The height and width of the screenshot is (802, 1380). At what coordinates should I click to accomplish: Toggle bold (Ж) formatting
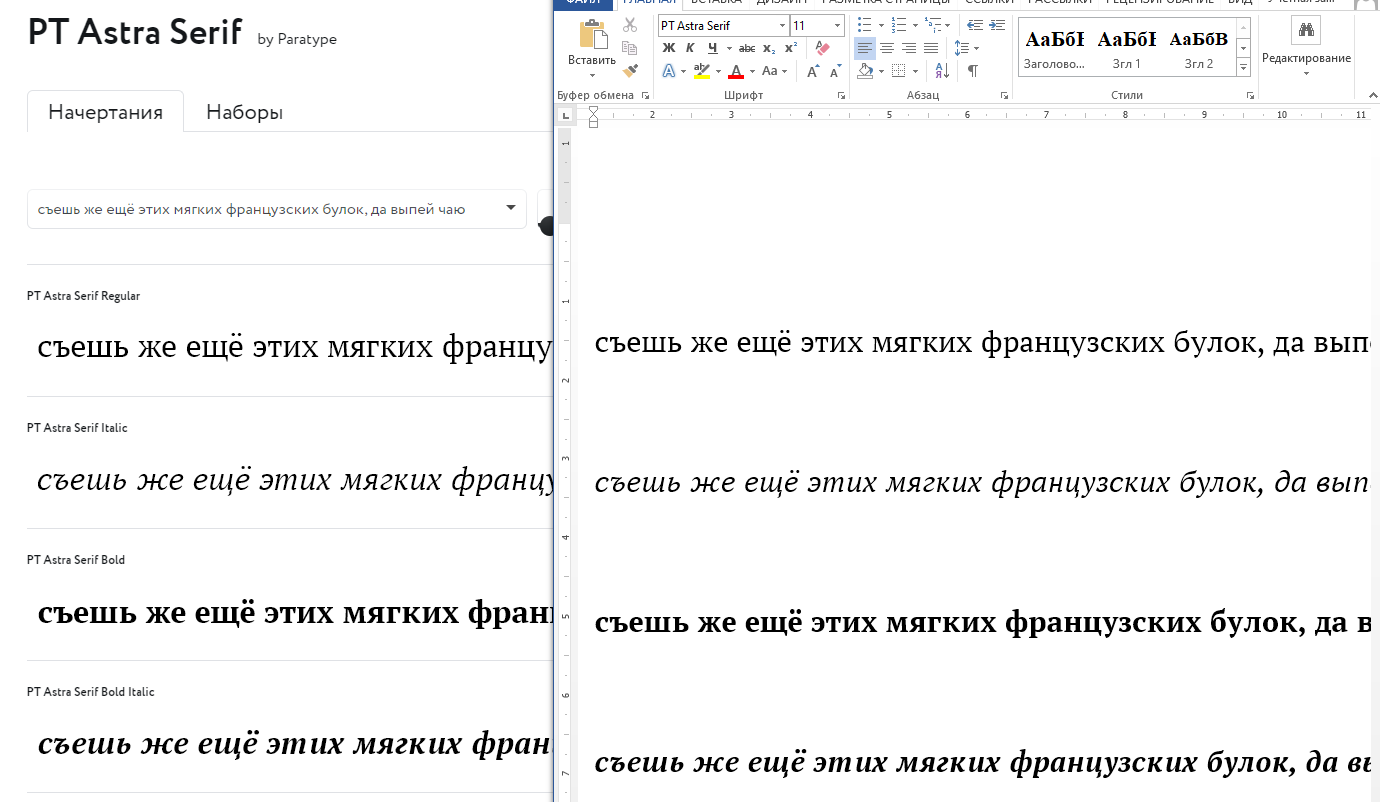(669, 48)
